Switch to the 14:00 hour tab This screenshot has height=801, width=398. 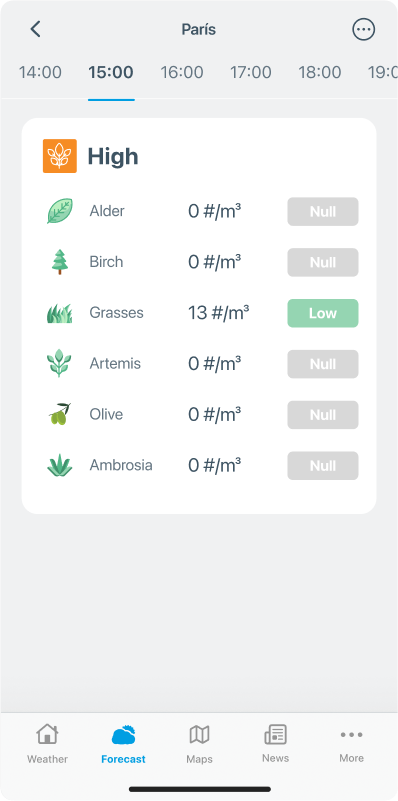tap(40, 72)
